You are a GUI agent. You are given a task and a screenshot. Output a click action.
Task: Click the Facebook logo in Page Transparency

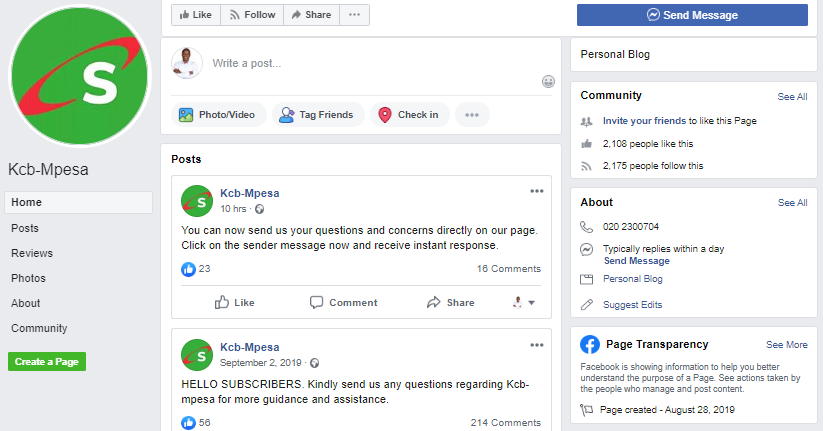(x=590, y=345)
